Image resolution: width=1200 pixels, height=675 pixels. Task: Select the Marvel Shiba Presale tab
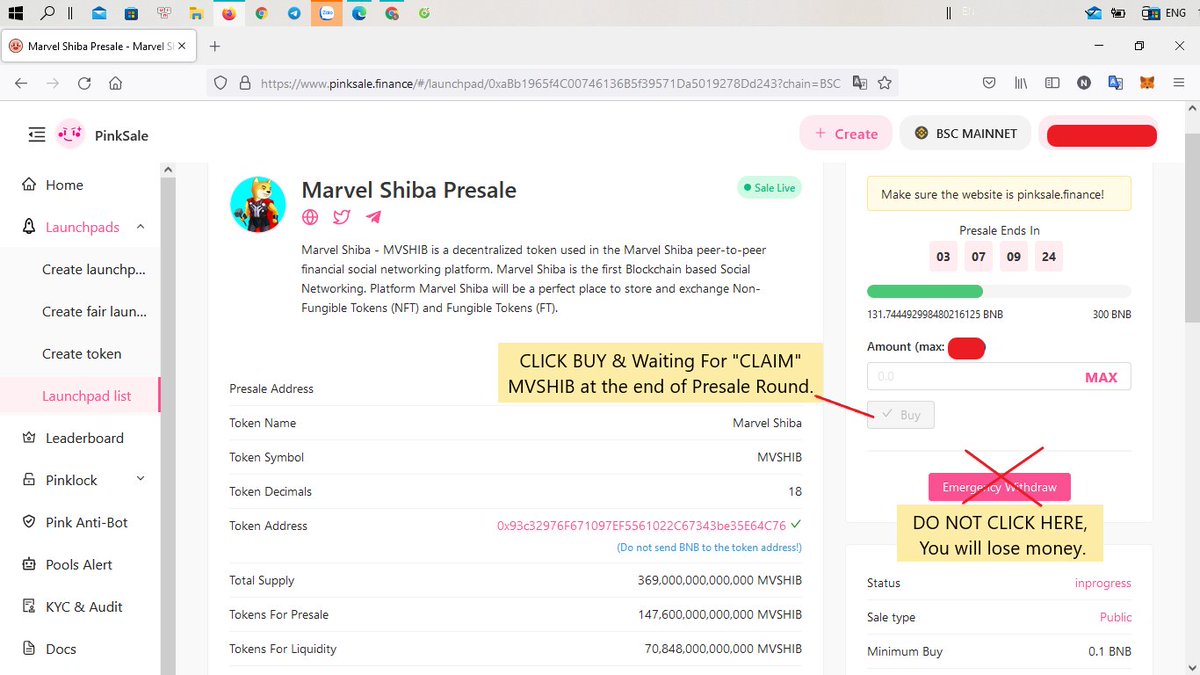(x=98, y=46)
